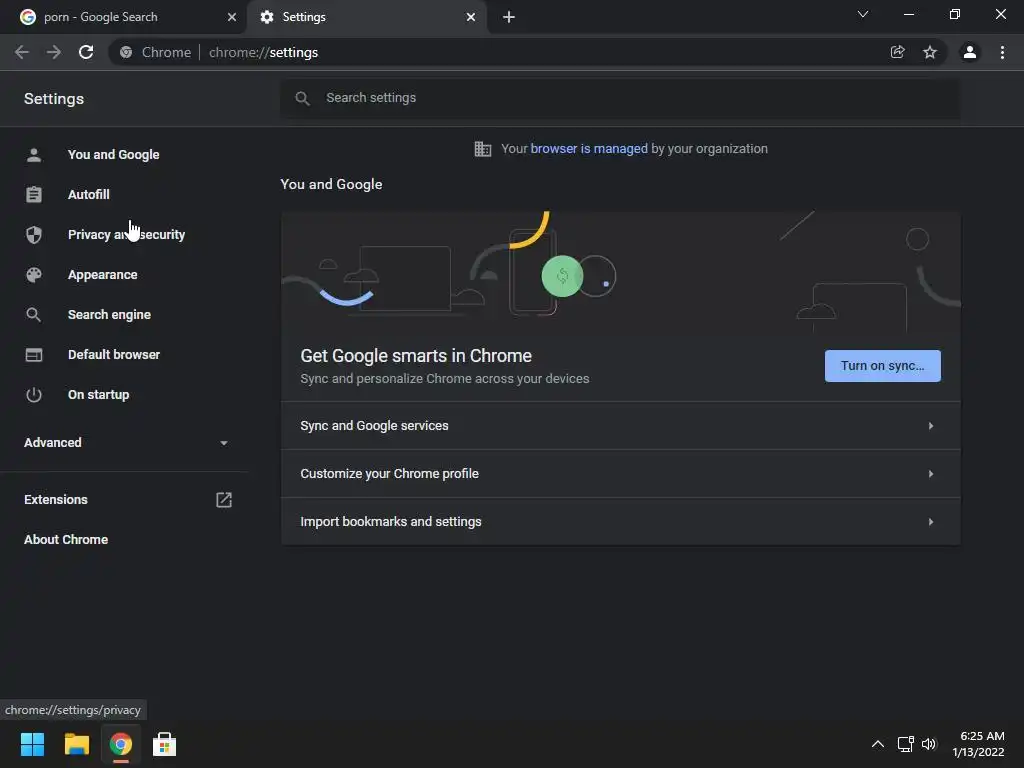
Task: Click the volume speaker icon in tray
Action: 929,744
